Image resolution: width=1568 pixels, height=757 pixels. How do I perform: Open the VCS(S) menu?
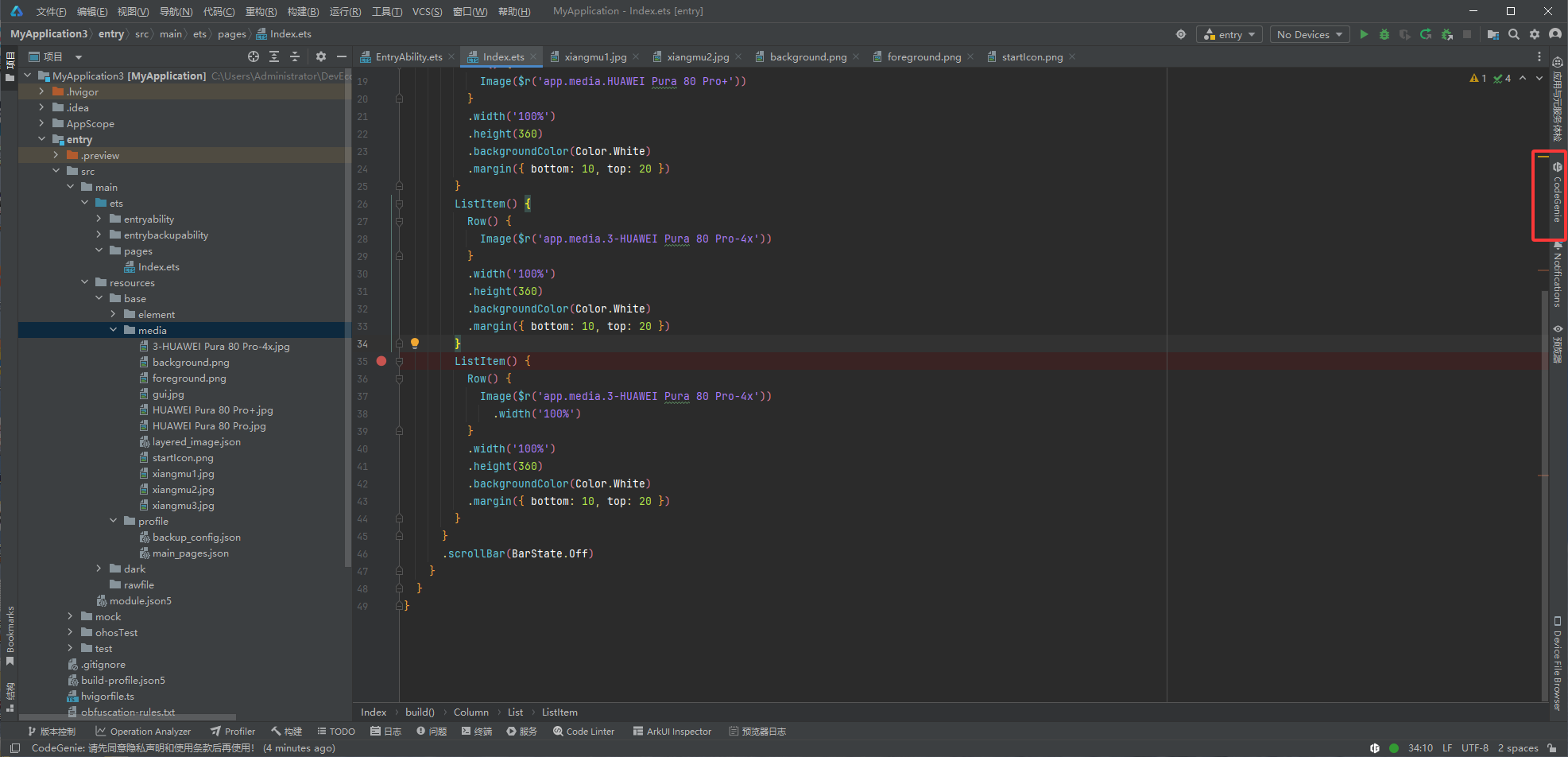coord(427,11)
